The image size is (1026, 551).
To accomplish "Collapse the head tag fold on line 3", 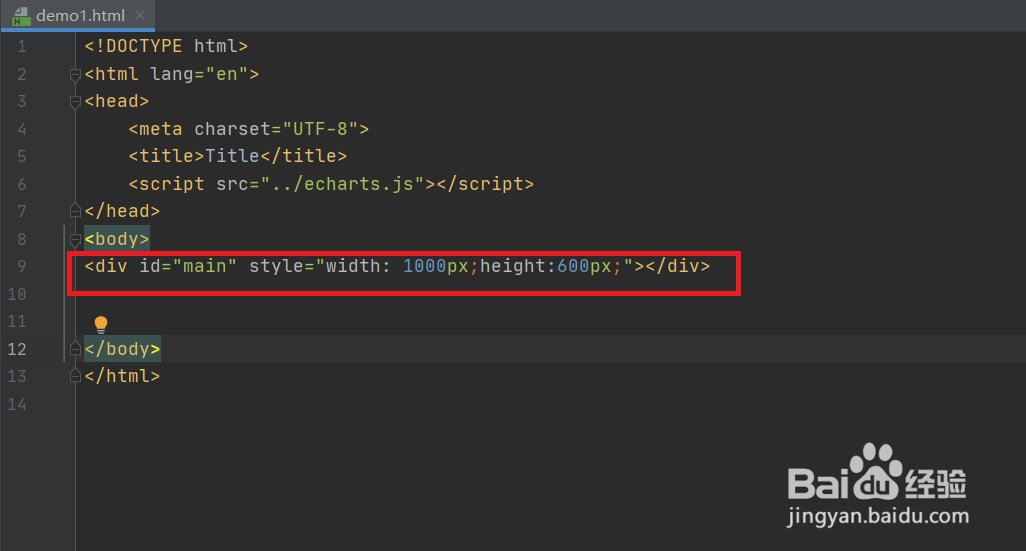I will [x=75, y=102].
